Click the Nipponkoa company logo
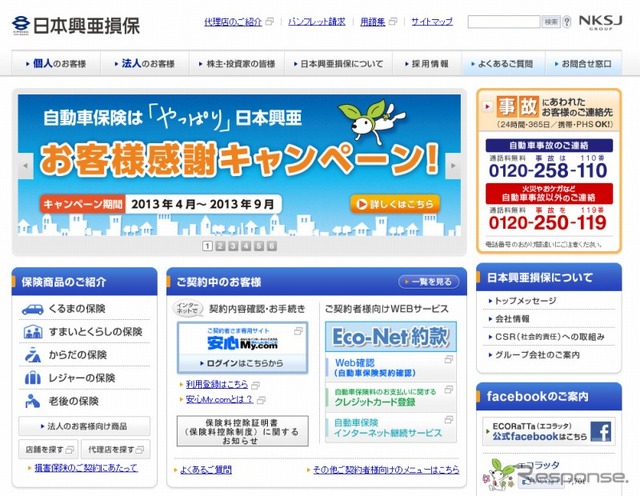The image size is (640, 496). pos(76,25)
